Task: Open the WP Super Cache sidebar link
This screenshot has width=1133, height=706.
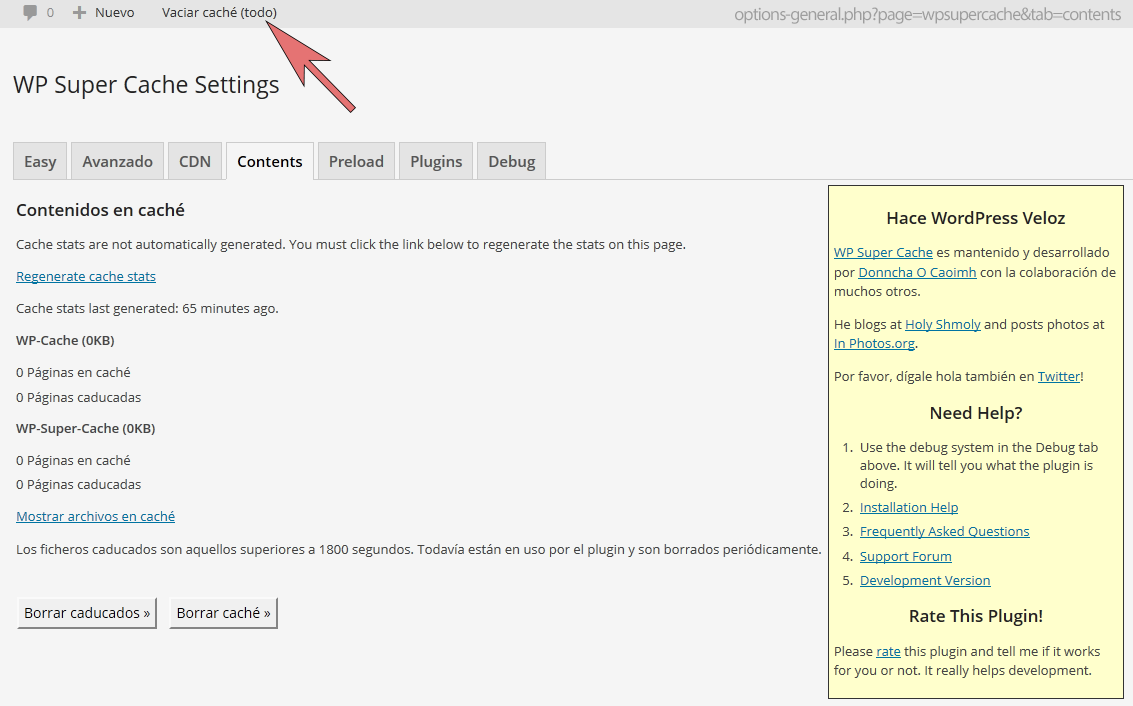Action: click(x=883, y=252)
